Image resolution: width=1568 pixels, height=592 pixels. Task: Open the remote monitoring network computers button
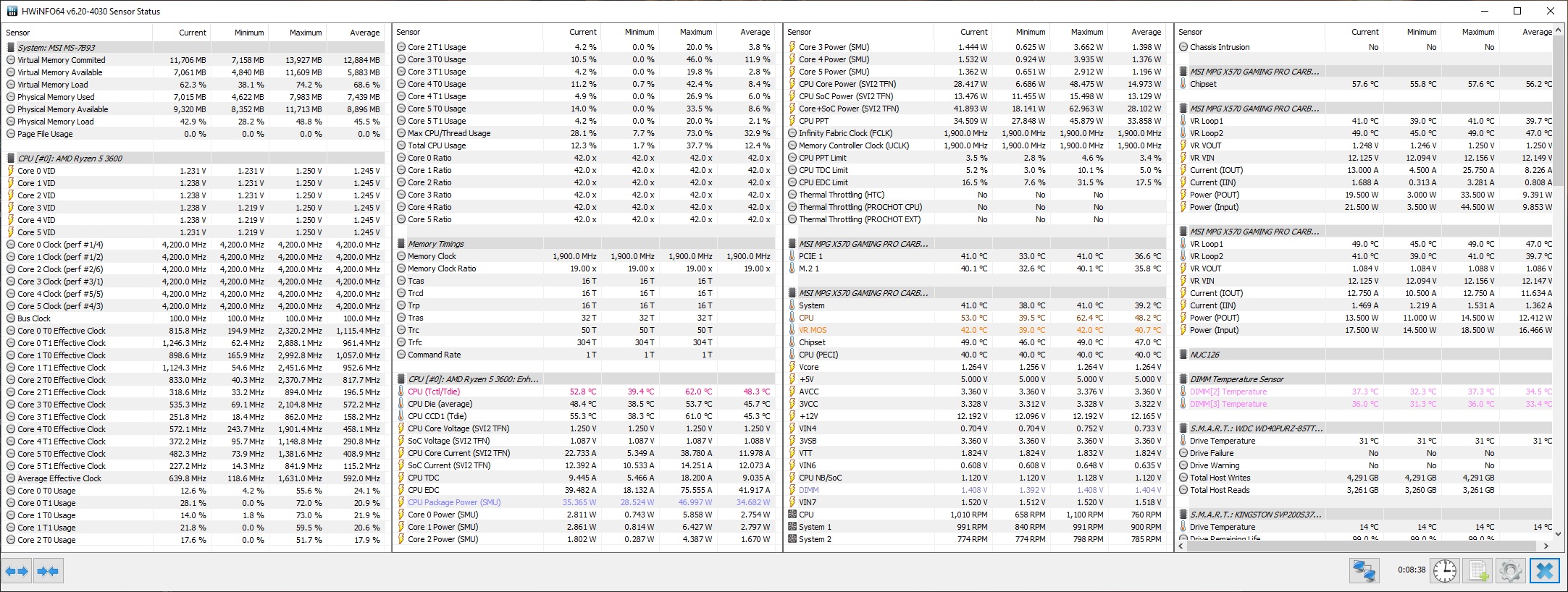click(1364, 571)
